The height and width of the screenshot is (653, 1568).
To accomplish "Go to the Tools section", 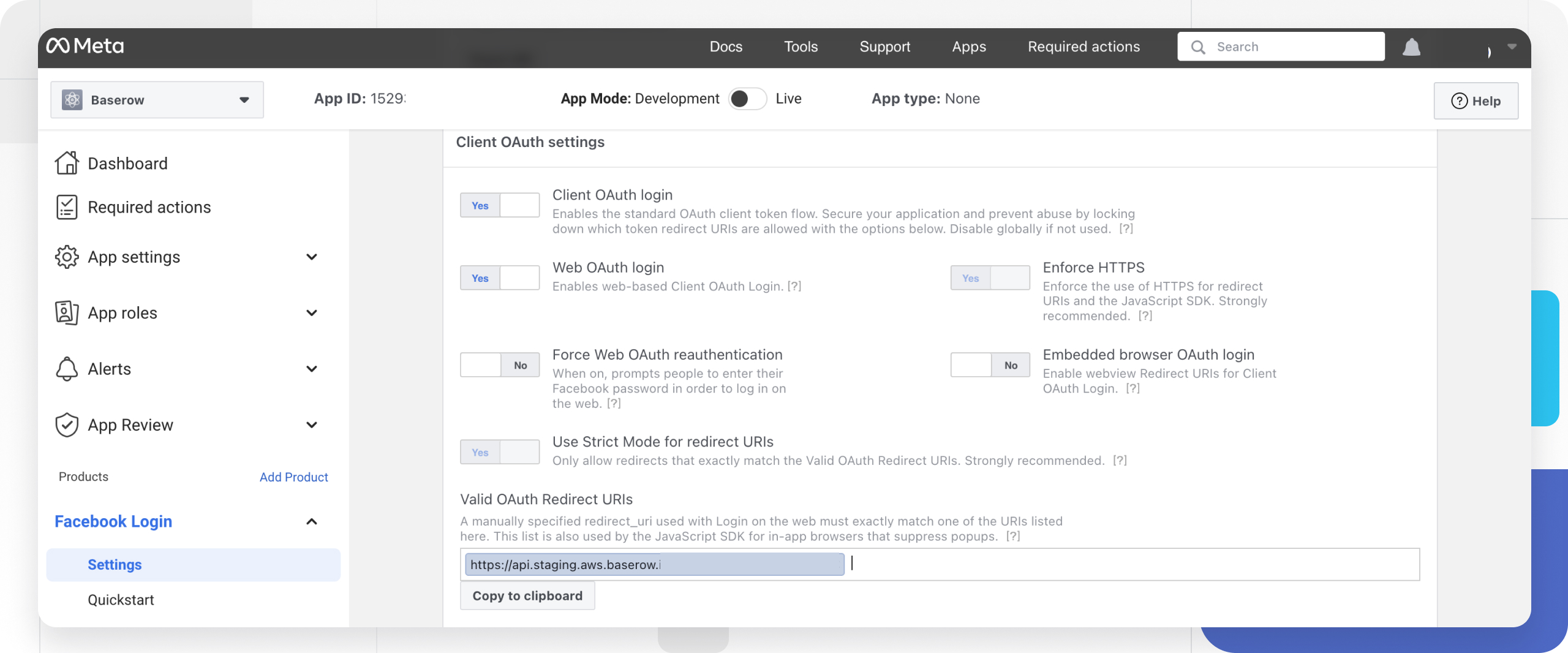I will tap(801, 46).
